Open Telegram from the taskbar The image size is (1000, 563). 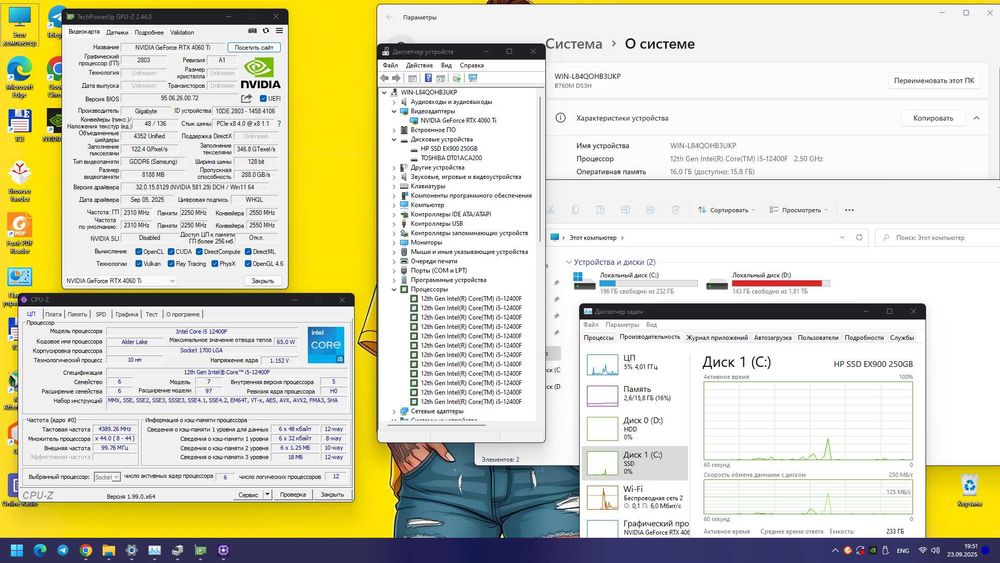[x=62, y=550]
